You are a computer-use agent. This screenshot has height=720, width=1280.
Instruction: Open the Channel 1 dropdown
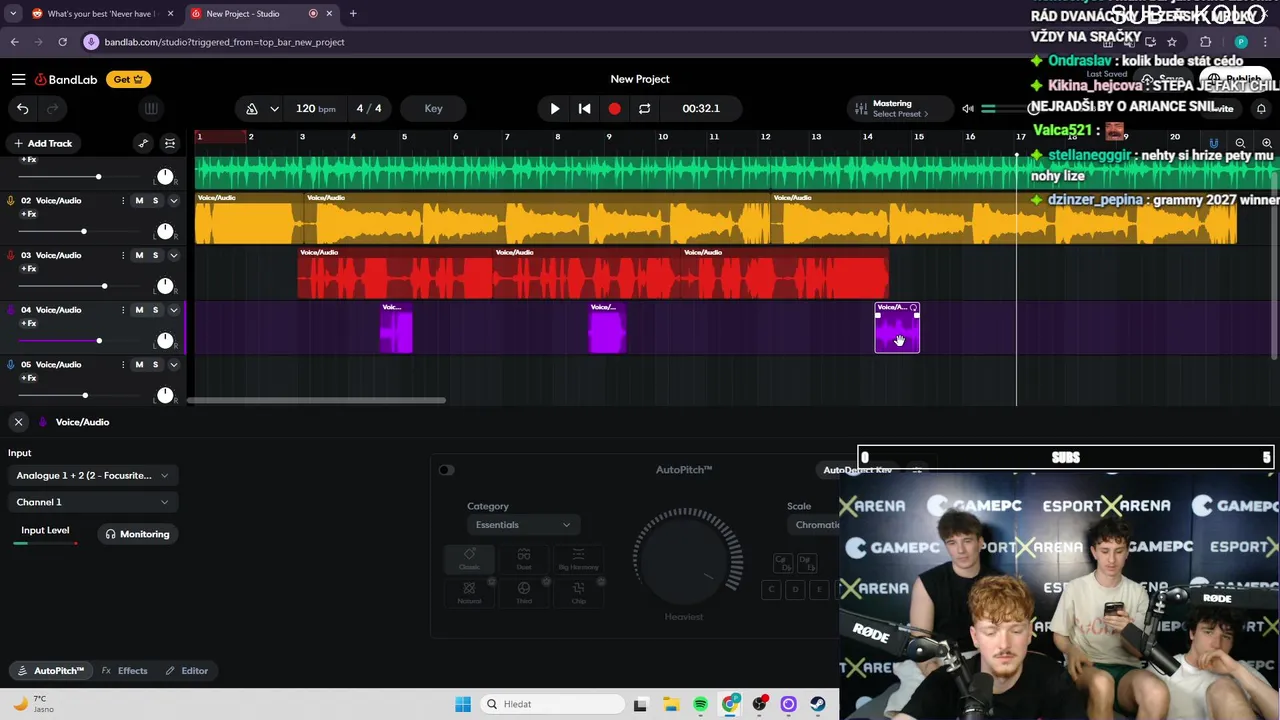tap(92, 502)
